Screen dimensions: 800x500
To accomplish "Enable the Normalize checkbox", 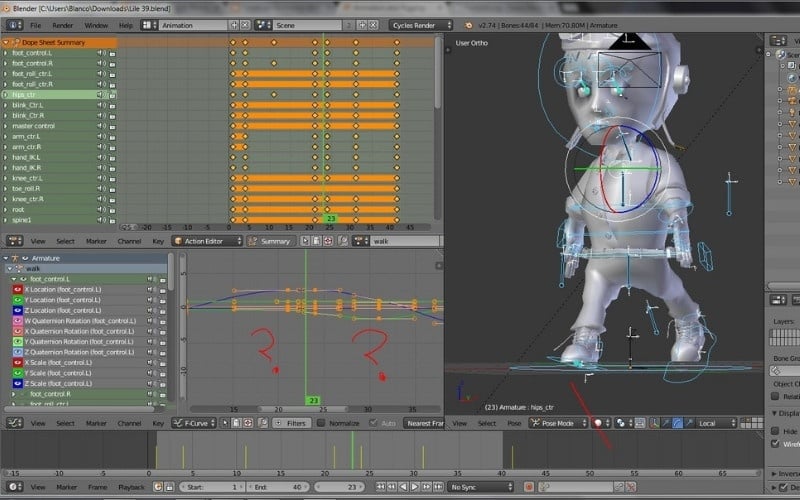I will (321, 423).
